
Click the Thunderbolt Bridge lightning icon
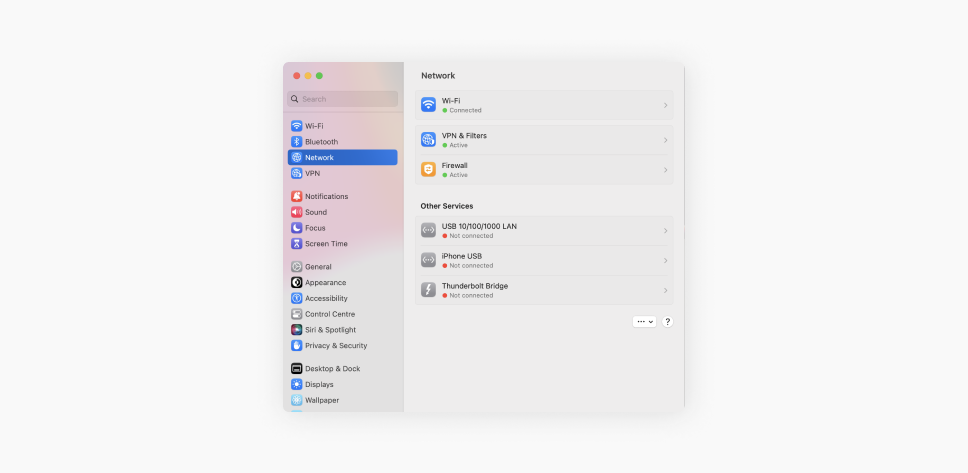[428, 290]
